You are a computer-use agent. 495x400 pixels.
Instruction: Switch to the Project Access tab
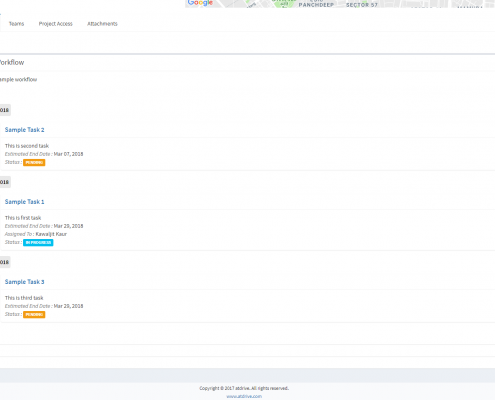pyautogui.click(x=55, y=24)
